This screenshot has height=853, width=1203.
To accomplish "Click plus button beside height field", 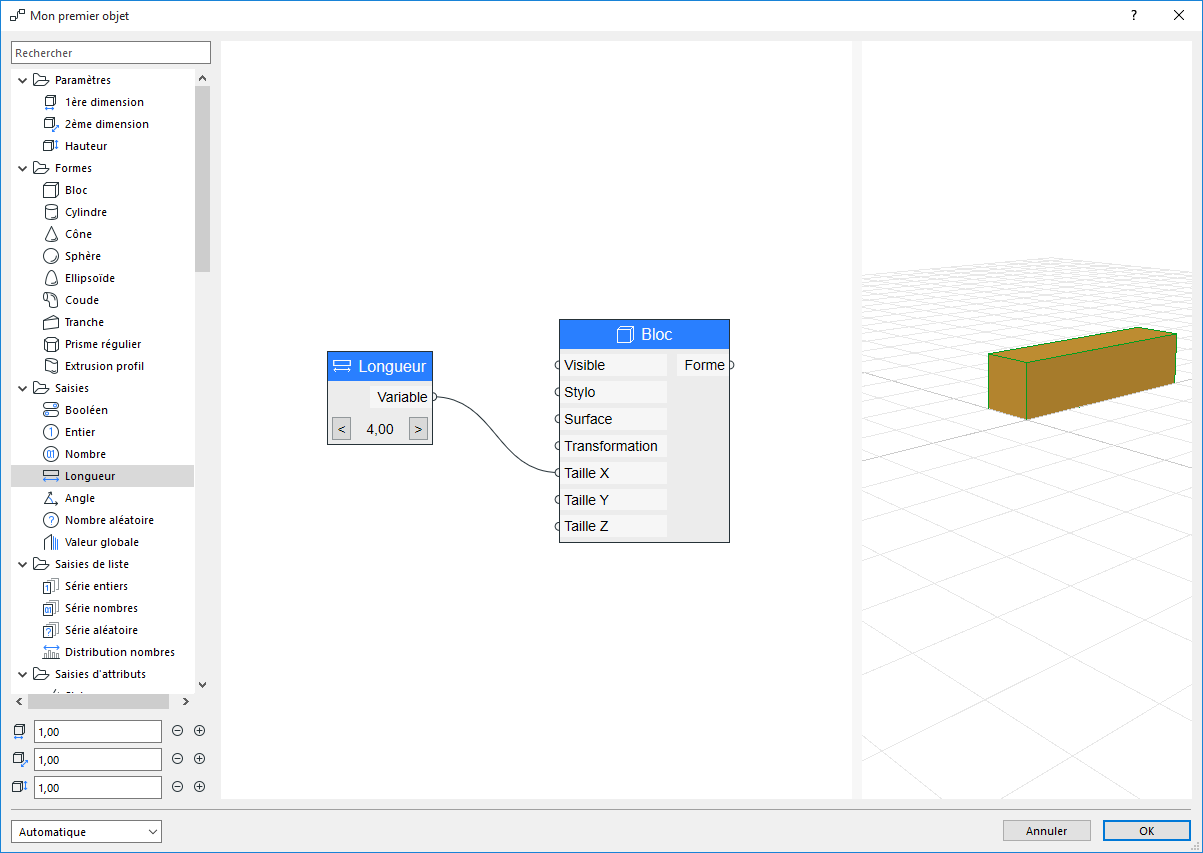I will click(199, 787).
